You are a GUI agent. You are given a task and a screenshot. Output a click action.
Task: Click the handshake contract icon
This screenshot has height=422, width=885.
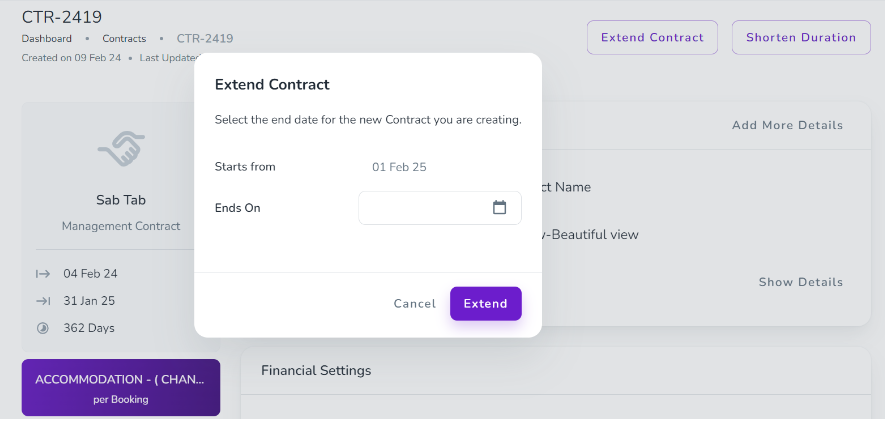pos(121,150)
